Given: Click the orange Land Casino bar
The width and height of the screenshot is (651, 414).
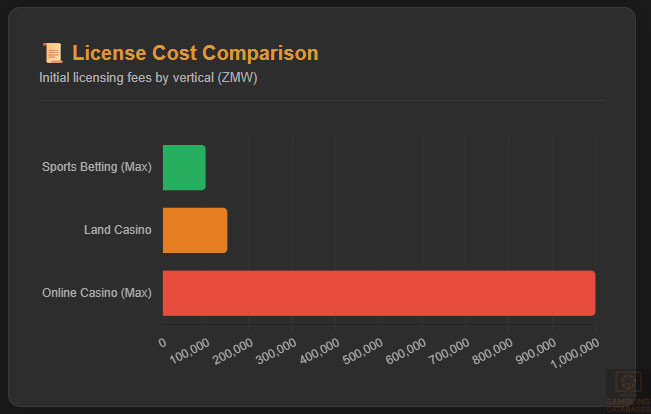Looking at the screenshot, I should 195,230.
